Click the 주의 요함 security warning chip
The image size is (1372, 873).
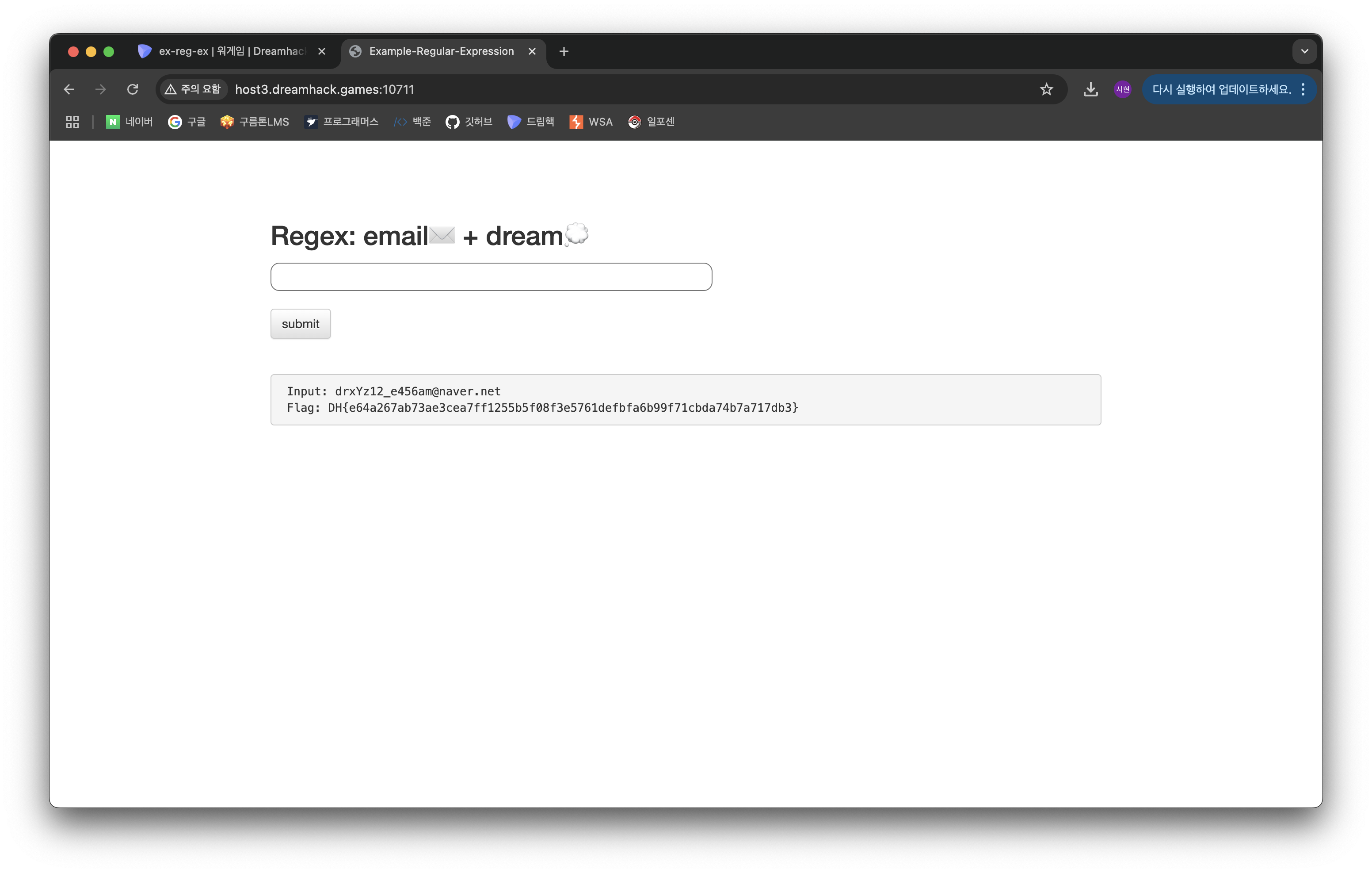click(x=193, y=89)
